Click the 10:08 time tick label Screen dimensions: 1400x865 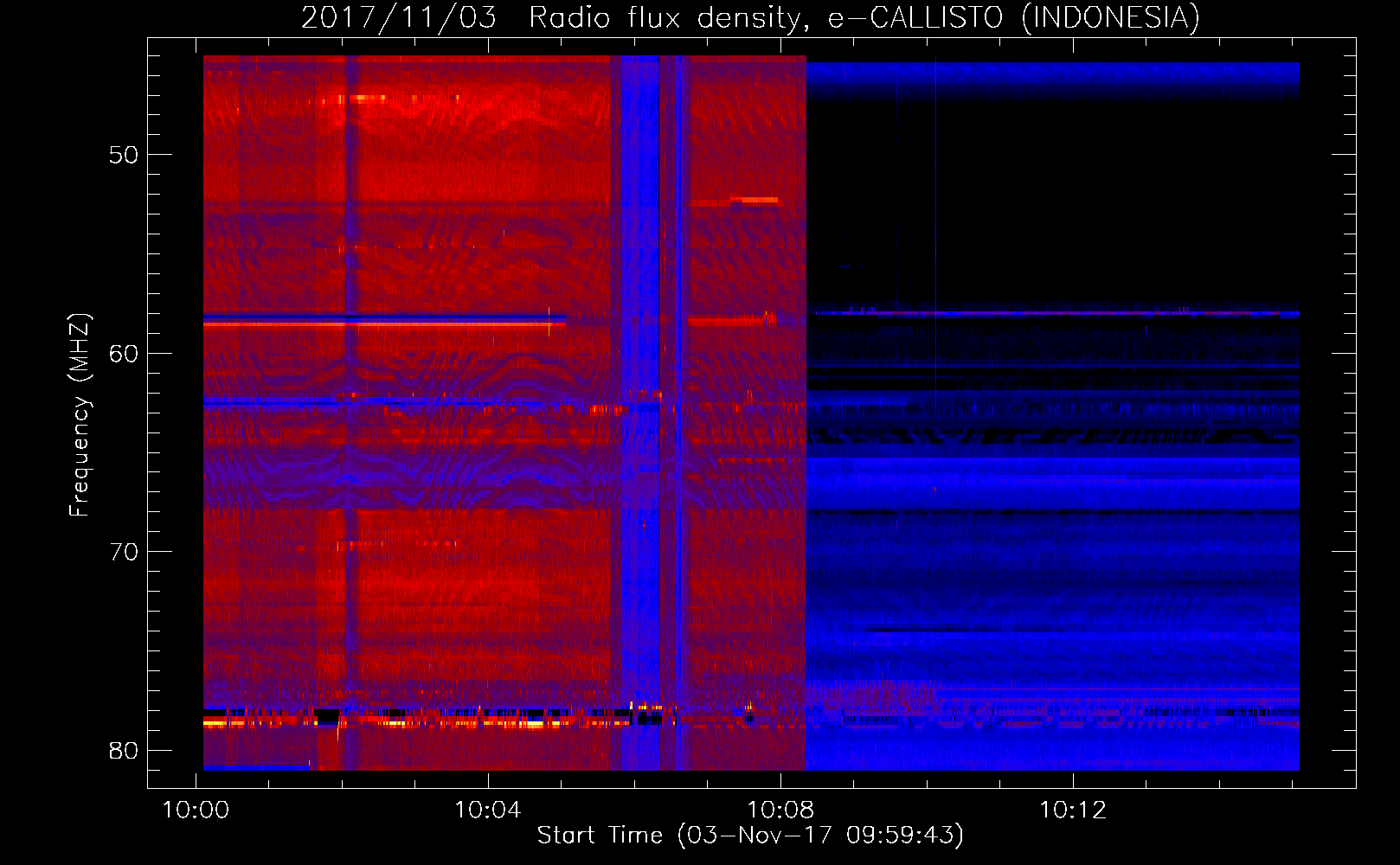pyautogui.click(x=780, y=810)
